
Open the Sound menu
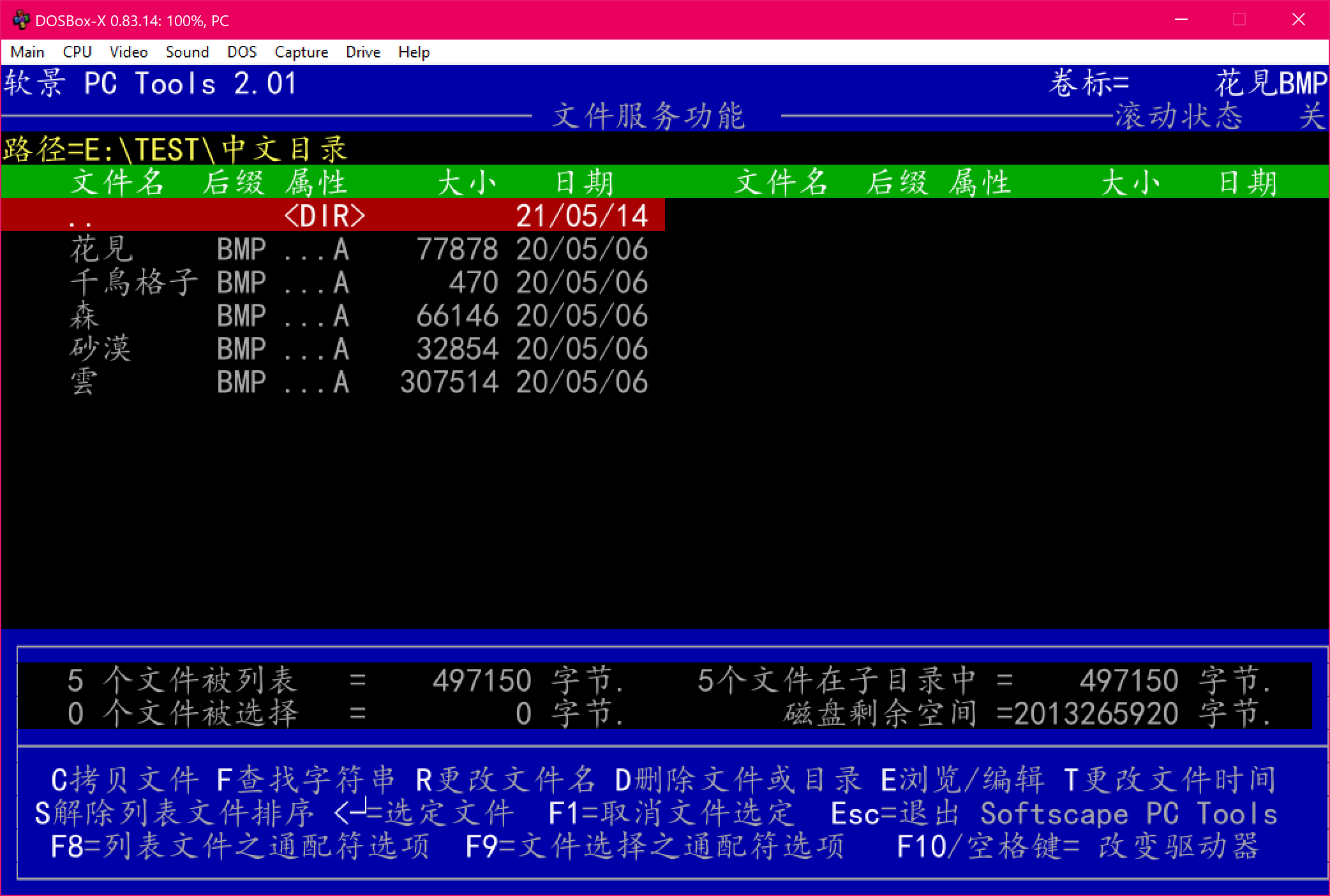click(187, 52)
